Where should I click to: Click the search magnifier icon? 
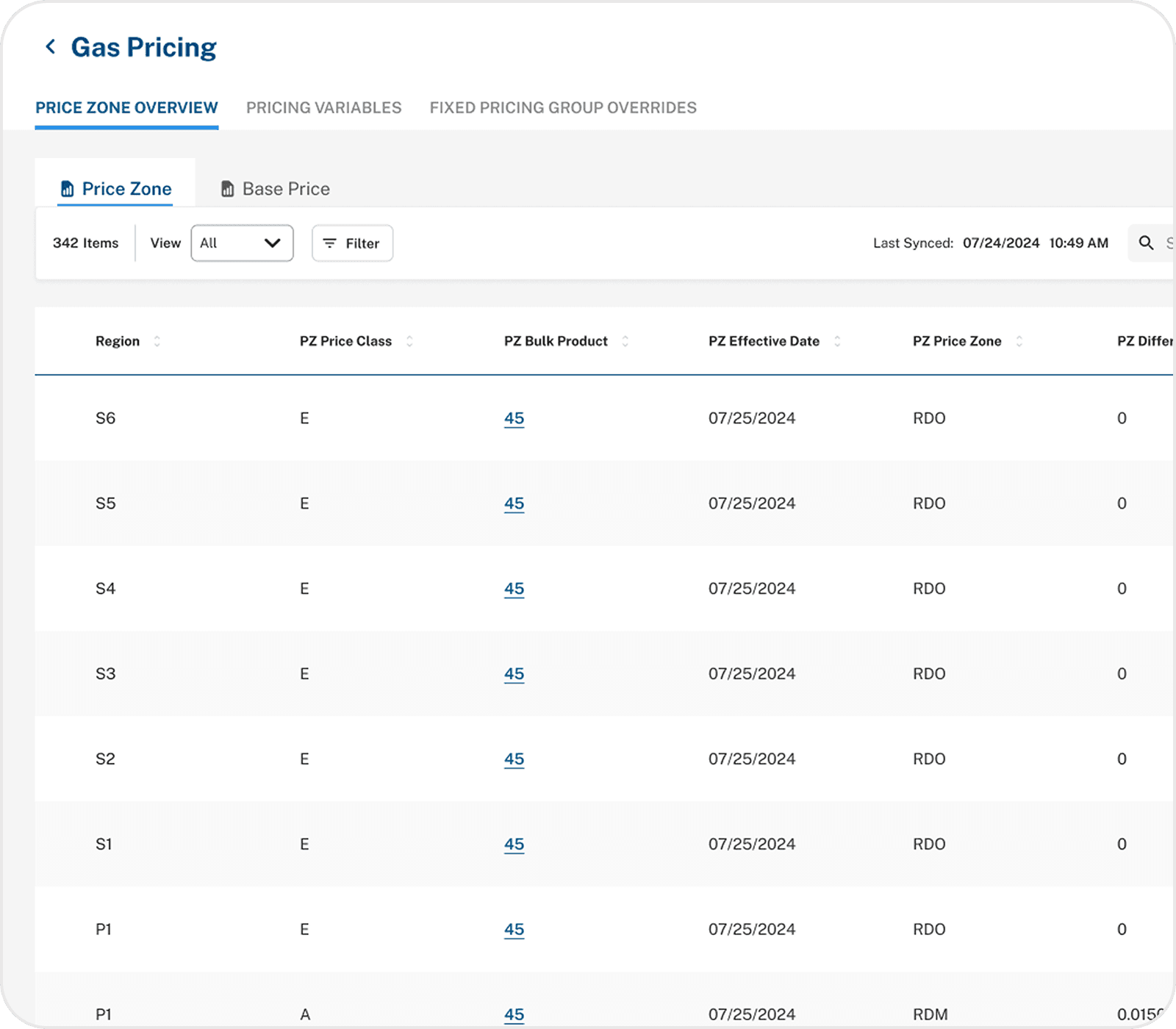(1145, 243)
